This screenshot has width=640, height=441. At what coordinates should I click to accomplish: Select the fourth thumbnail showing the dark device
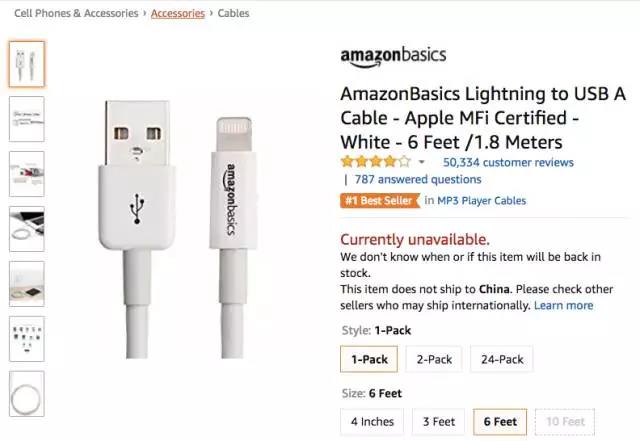coord(27,228)
